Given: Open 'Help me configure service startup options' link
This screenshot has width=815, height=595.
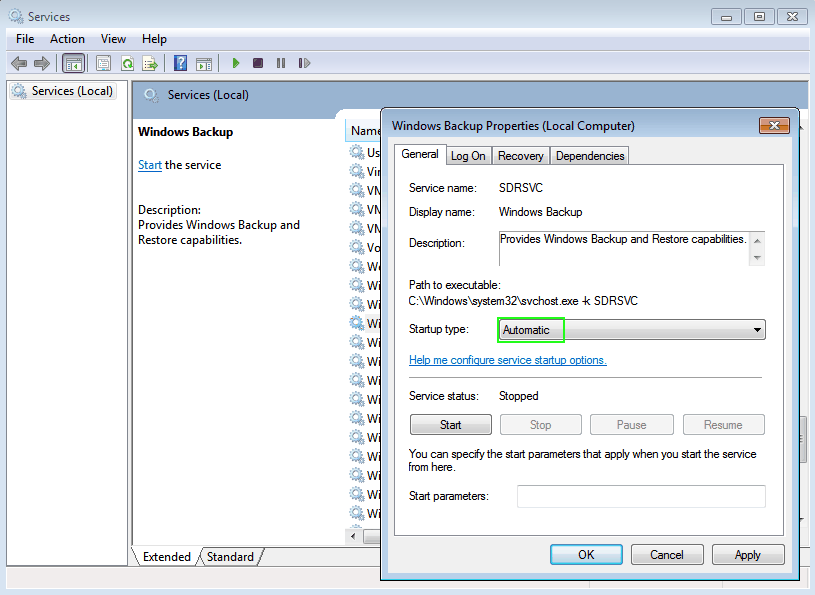Looking at the screenshot, I should click(x=508, y=360).
